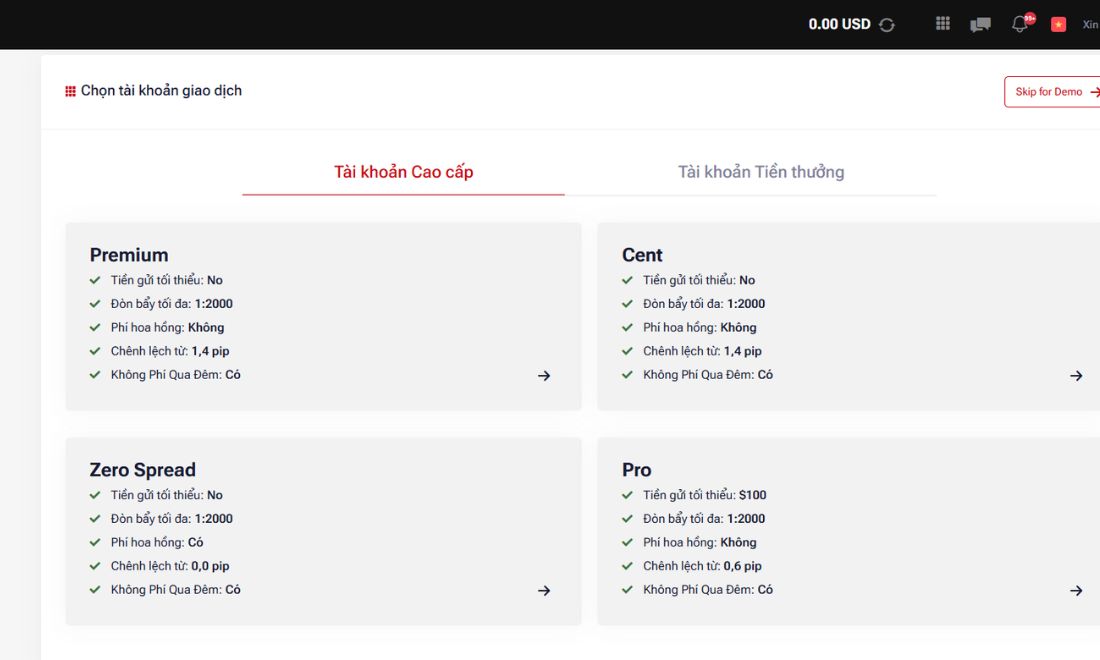
Task: Click the arrow on the Premium card
Action: 544,376
